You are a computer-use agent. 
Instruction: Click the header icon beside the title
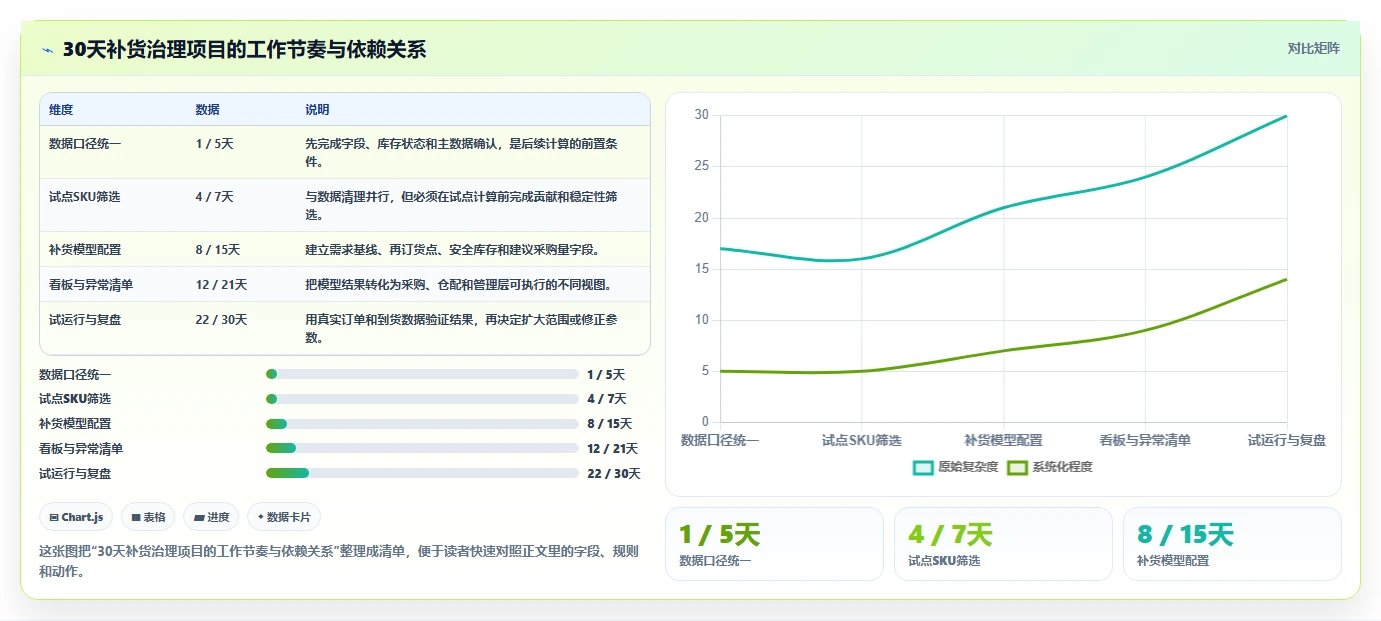pos(48,50)
